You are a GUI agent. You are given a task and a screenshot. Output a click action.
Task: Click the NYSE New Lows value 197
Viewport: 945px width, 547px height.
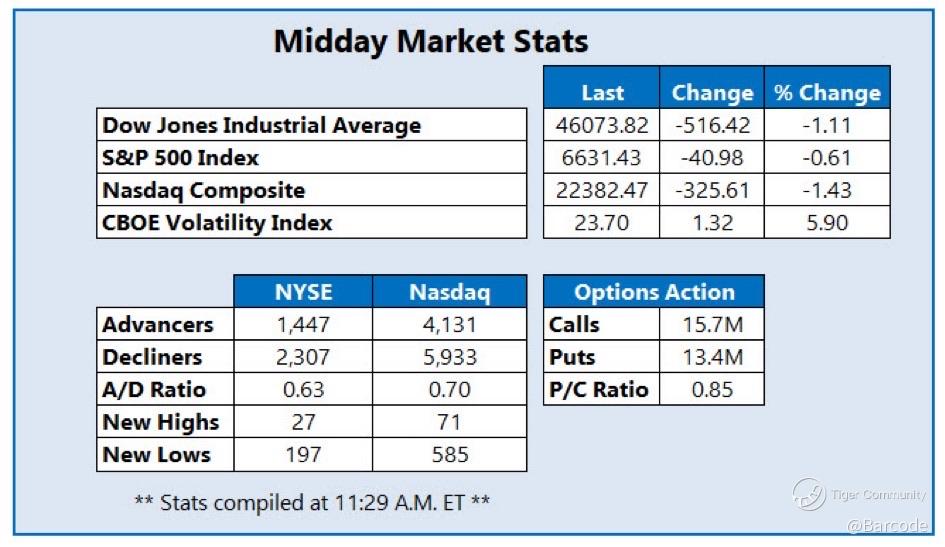click(302, 454)
